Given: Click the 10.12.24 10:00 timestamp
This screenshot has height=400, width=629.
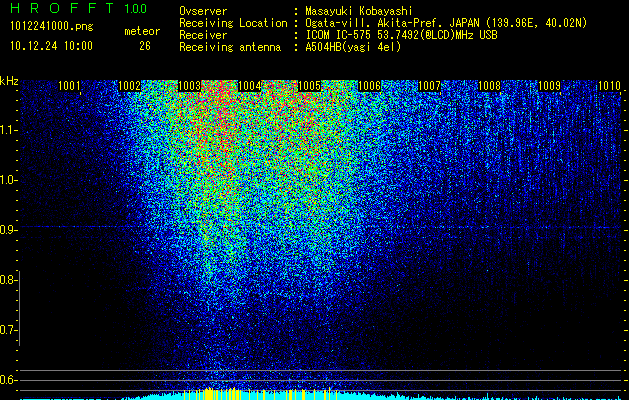Looking at the screenshot, I should click(51, 45).
